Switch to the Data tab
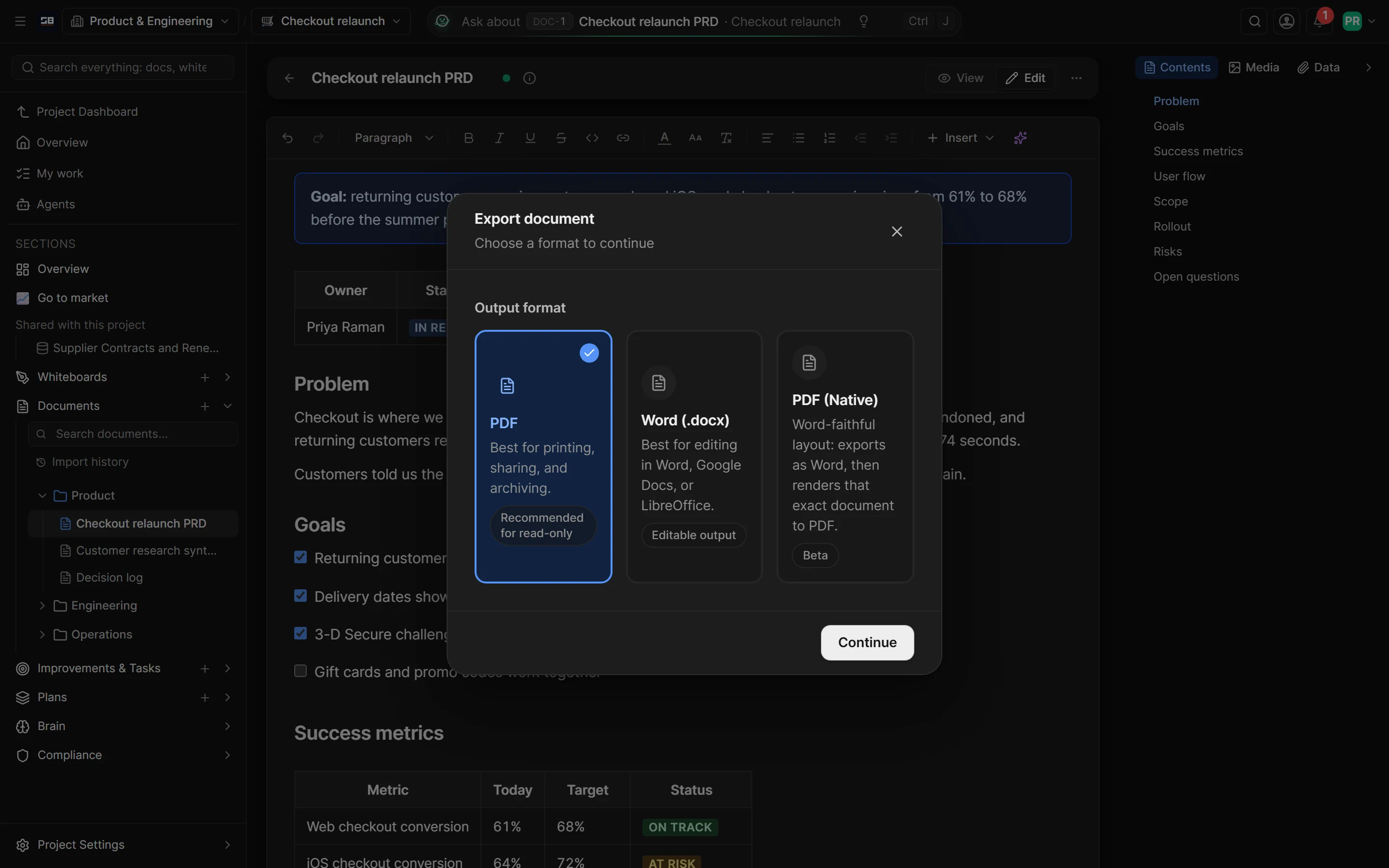 [1319, 67]
